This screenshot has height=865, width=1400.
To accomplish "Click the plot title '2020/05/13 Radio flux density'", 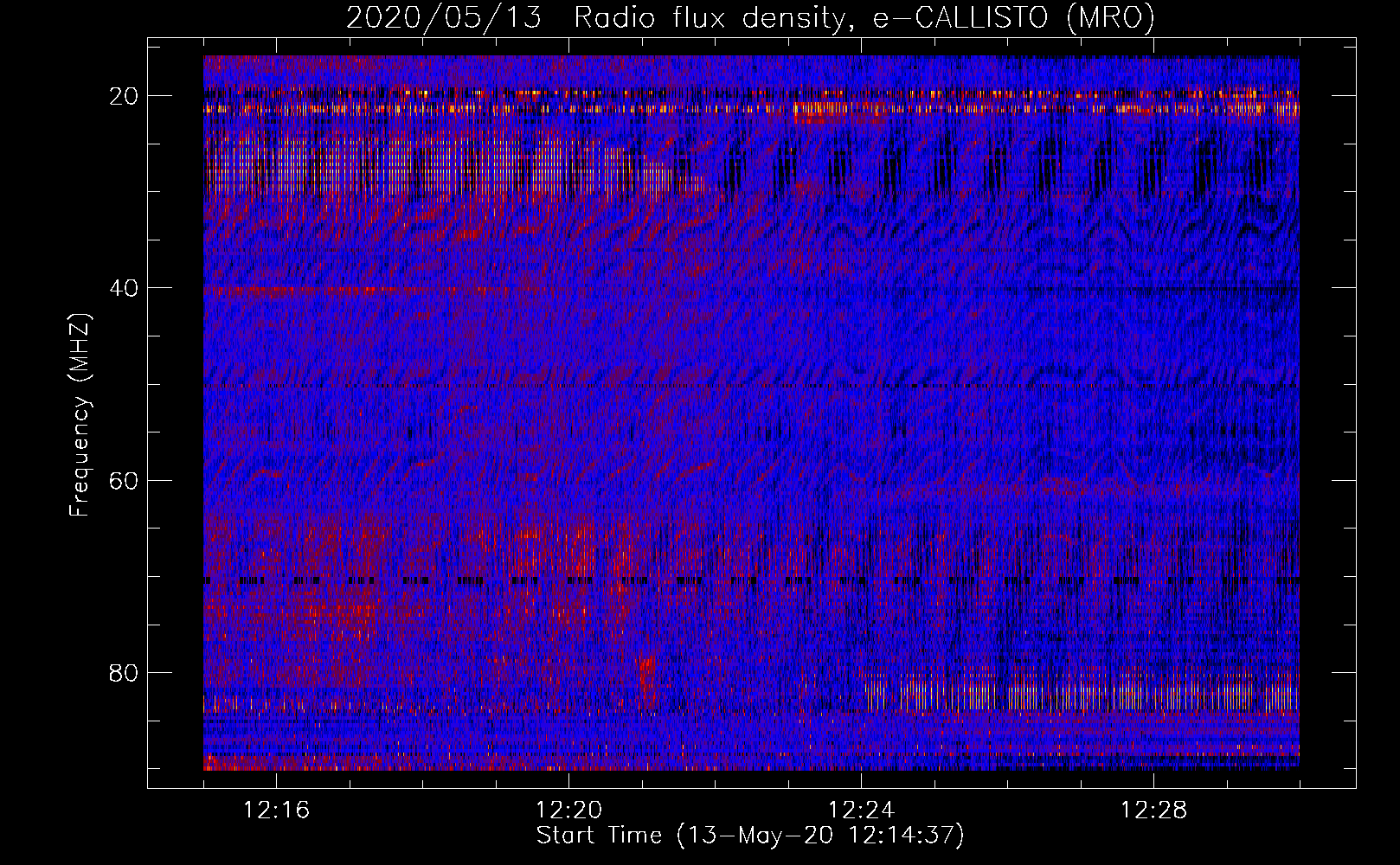I will [x=751, y=17].
